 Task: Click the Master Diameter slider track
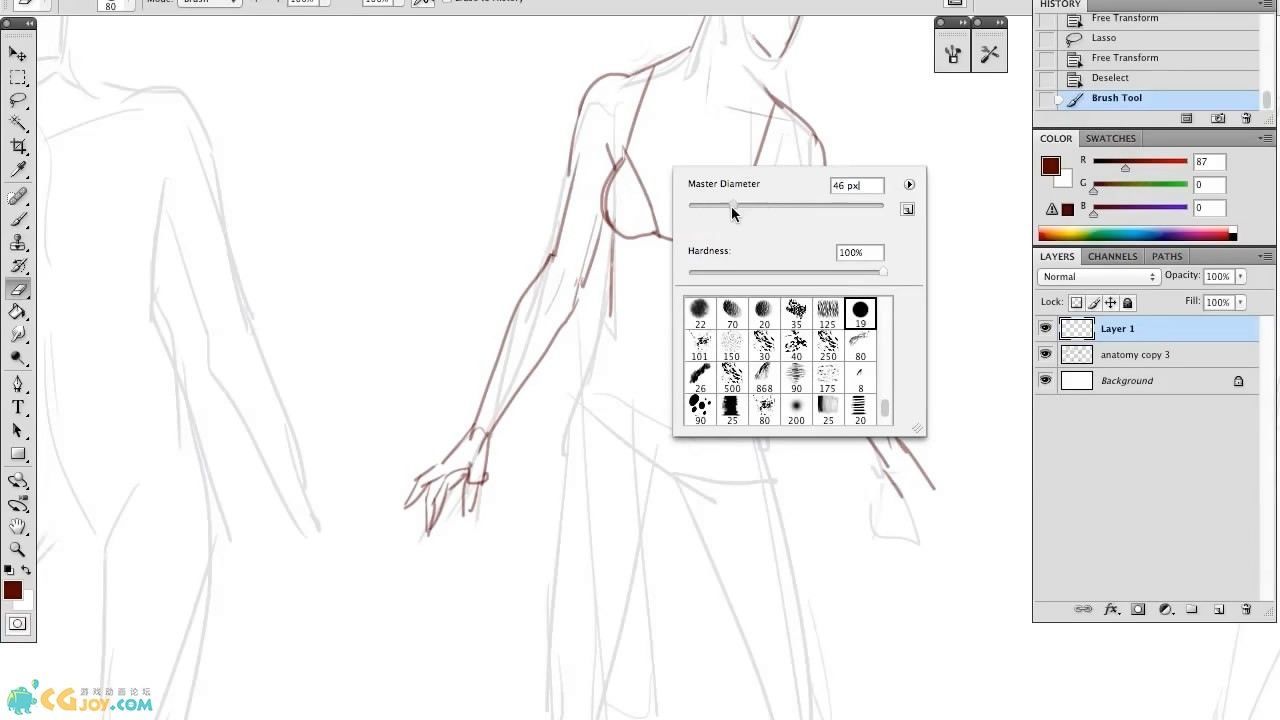[786, 206]
